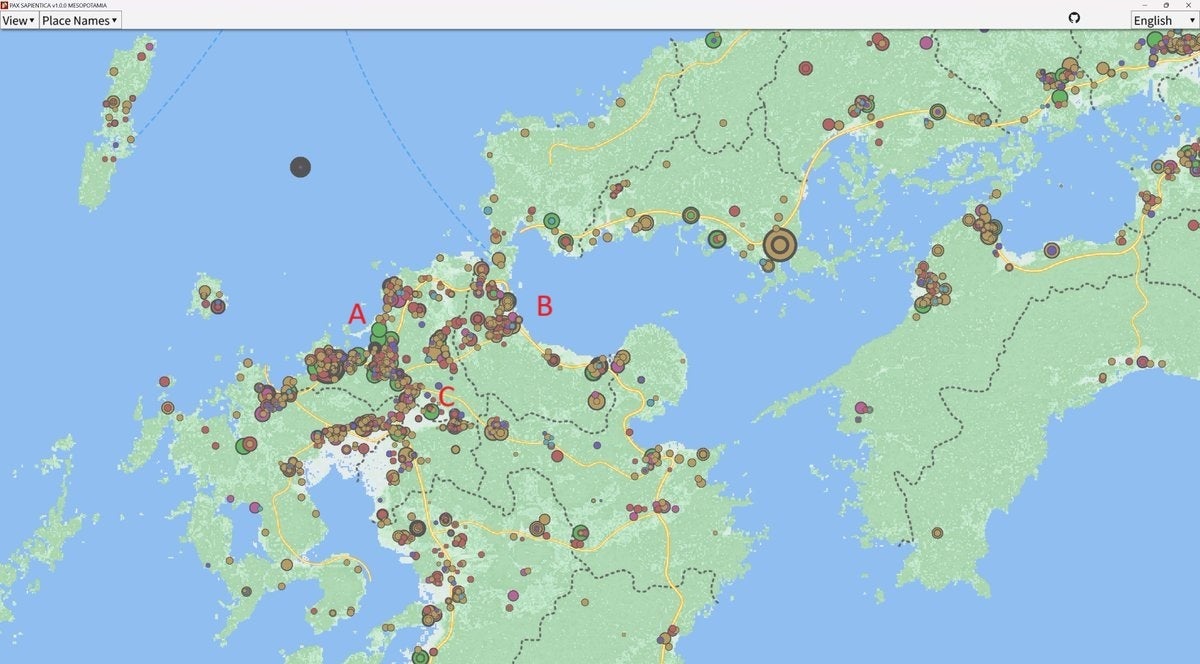Click the large green marker beside red label A
The width and height of the screenshot is (1200, 664).
(x=379, y=330)
